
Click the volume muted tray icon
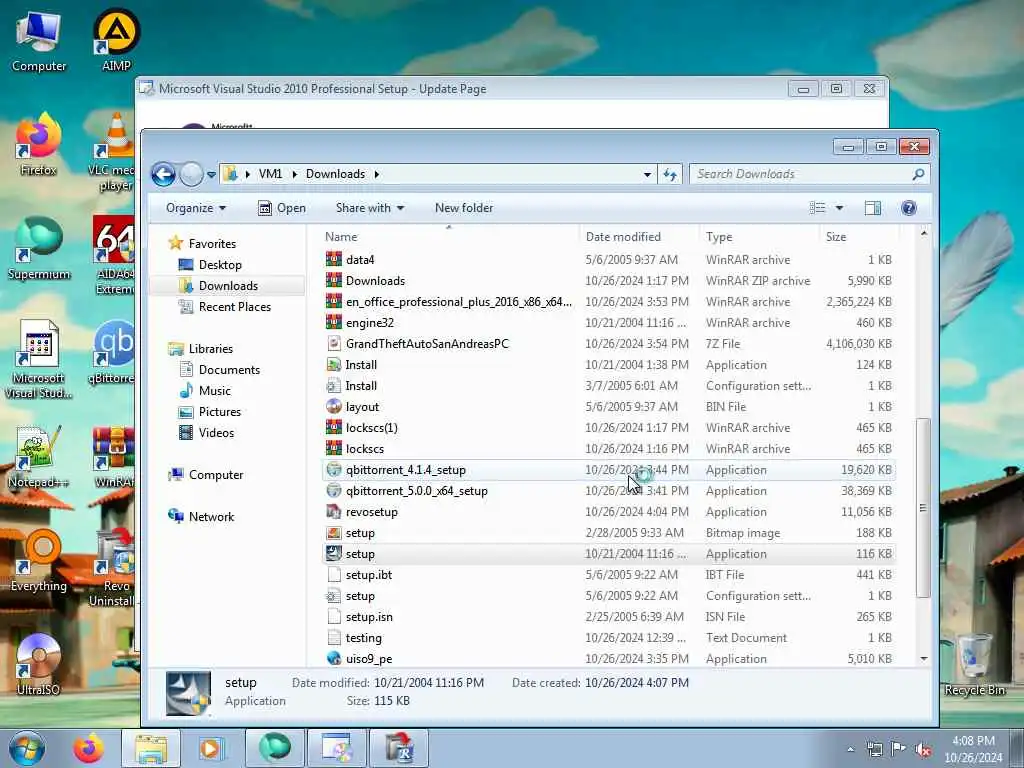coord(923,749)
